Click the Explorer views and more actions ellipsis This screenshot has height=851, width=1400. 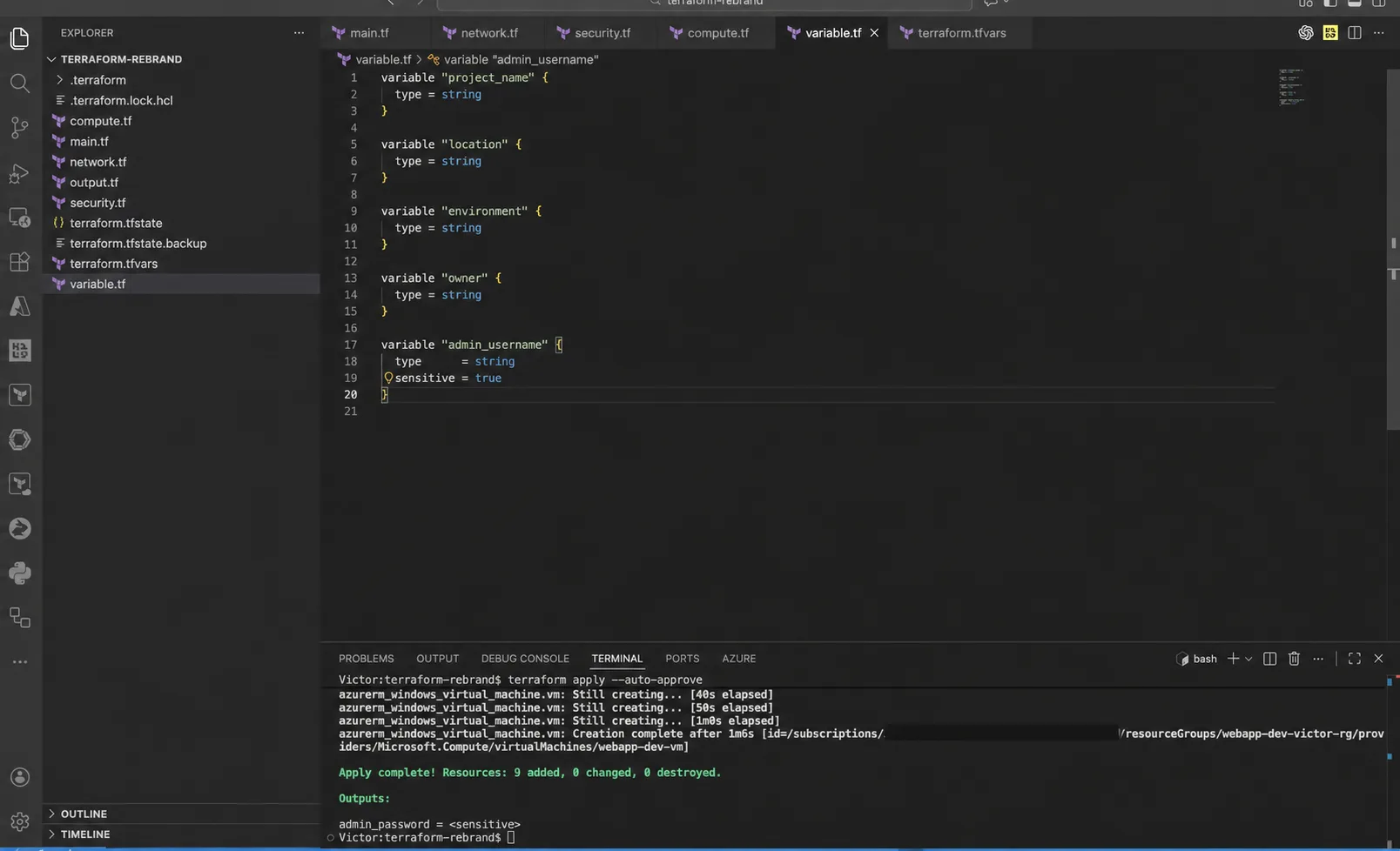(x=299, y=33)
